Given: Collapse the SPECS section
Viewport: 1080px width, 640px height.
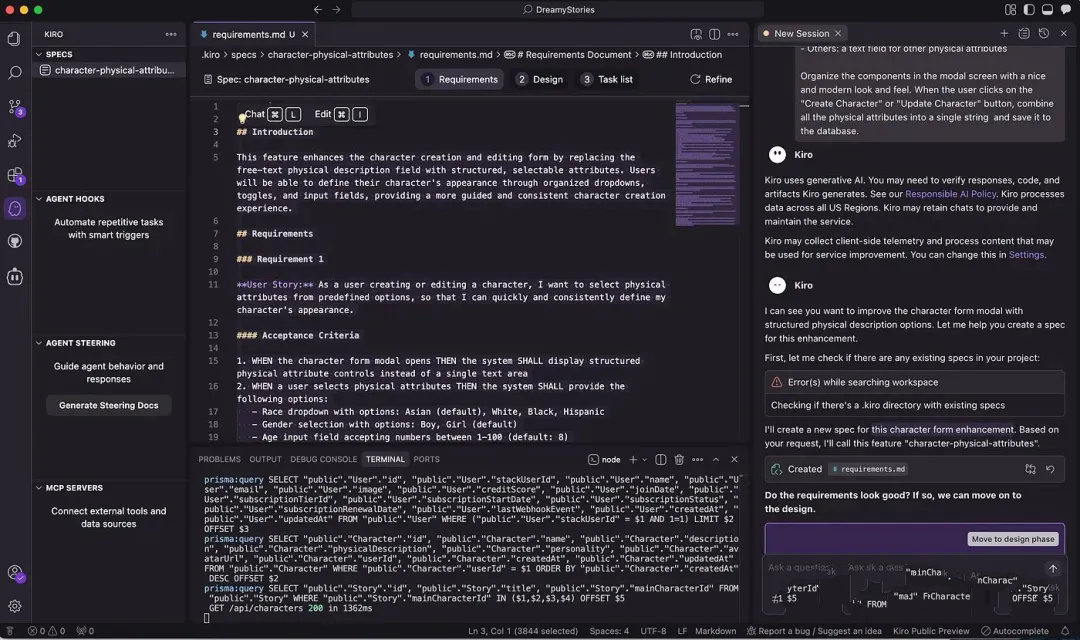Looking at the screenshot, I should click(x=39, y=54).
